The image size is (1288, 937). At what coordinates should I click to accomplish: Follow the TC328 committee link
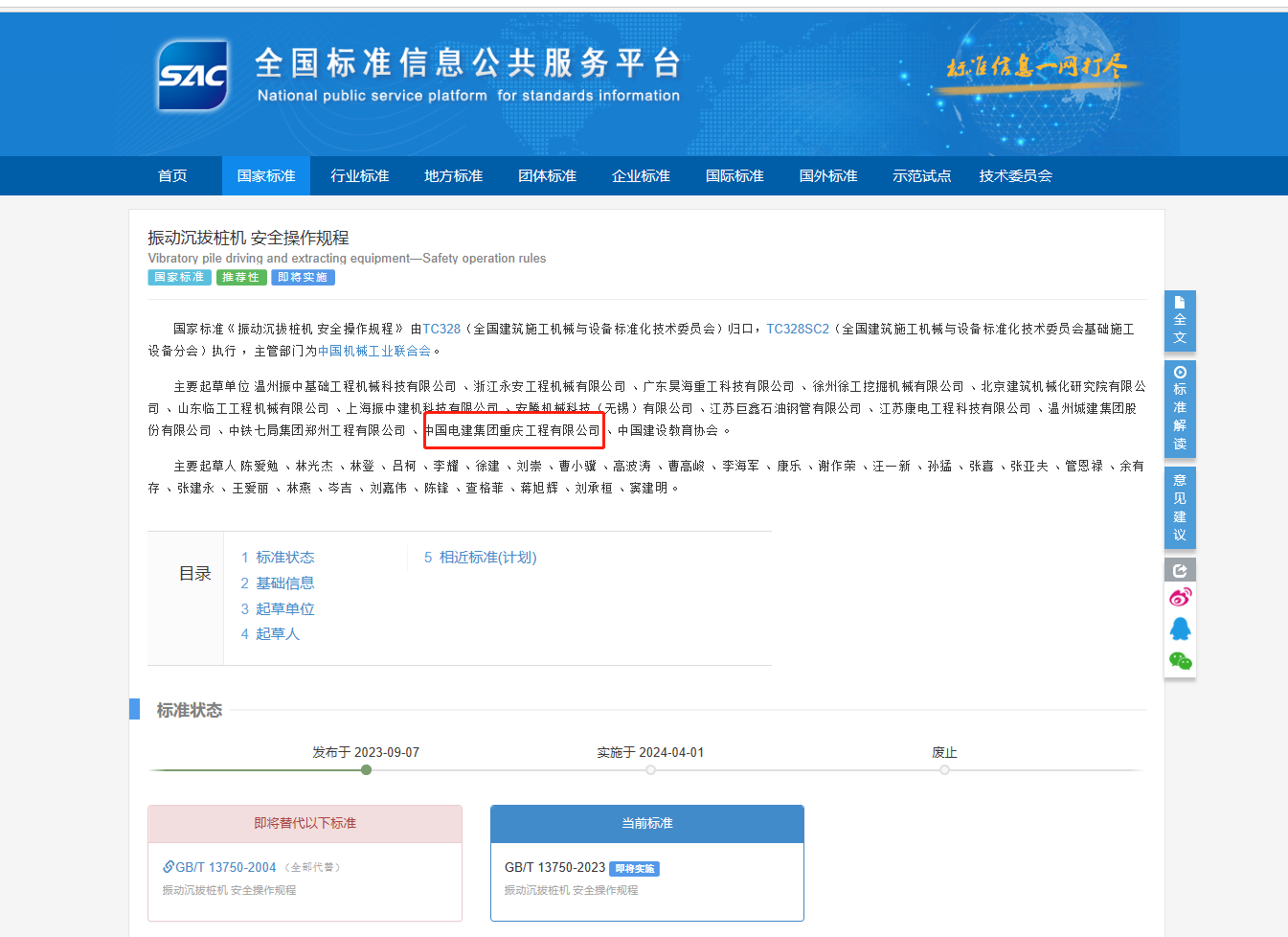tap(441, 329)
